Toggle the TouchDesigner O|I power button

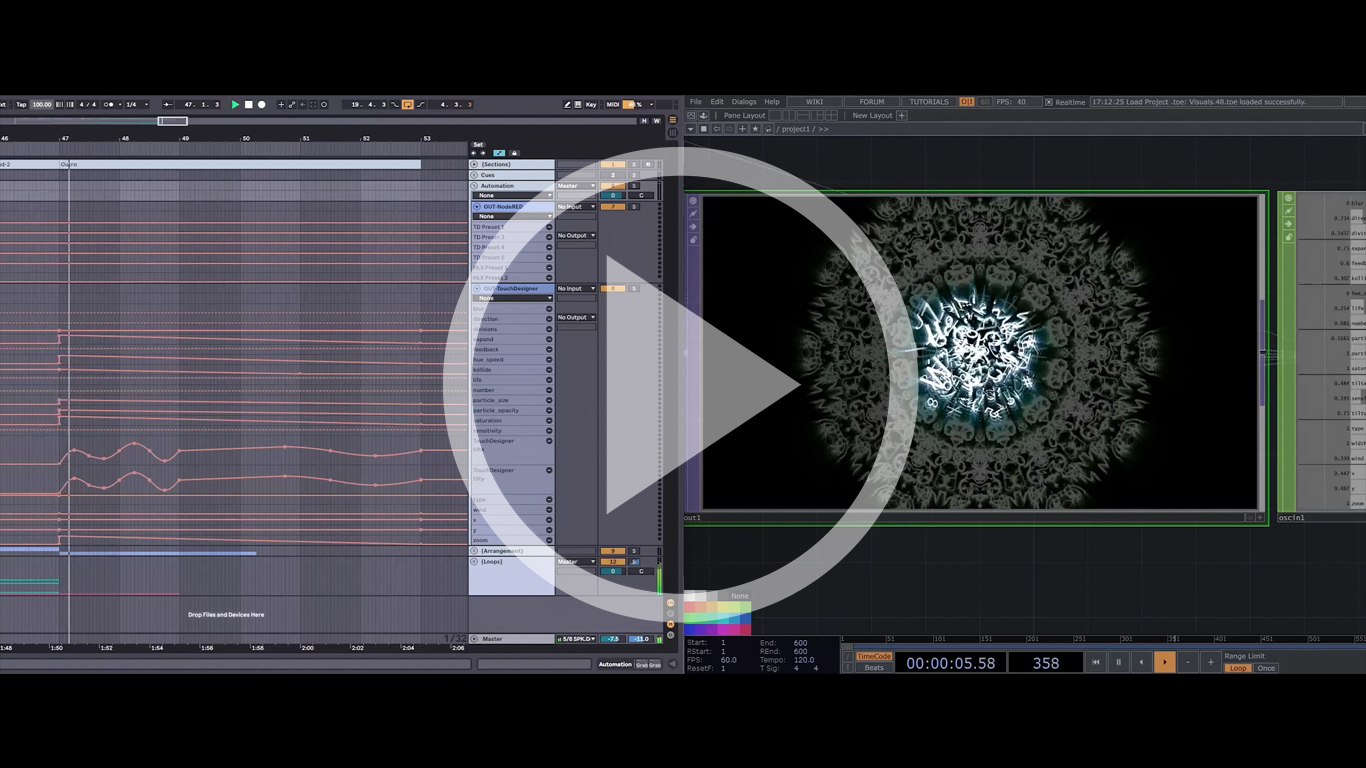967,102
